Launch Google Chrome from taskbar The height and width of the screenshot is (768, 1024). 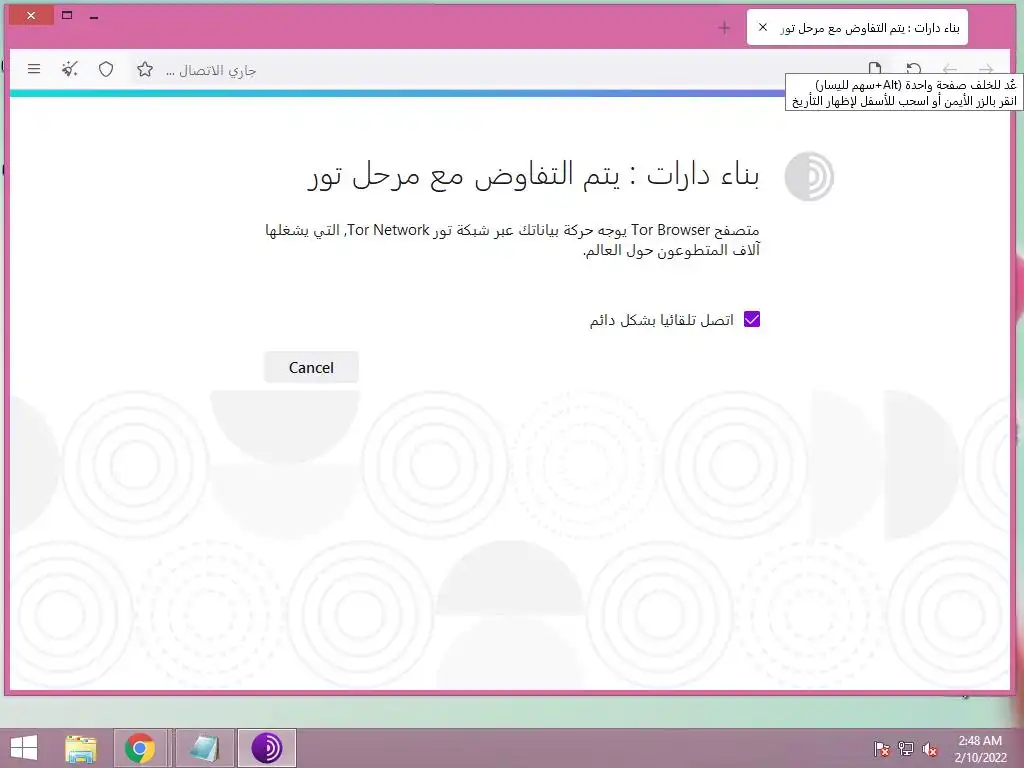click(x=140, y=748)
